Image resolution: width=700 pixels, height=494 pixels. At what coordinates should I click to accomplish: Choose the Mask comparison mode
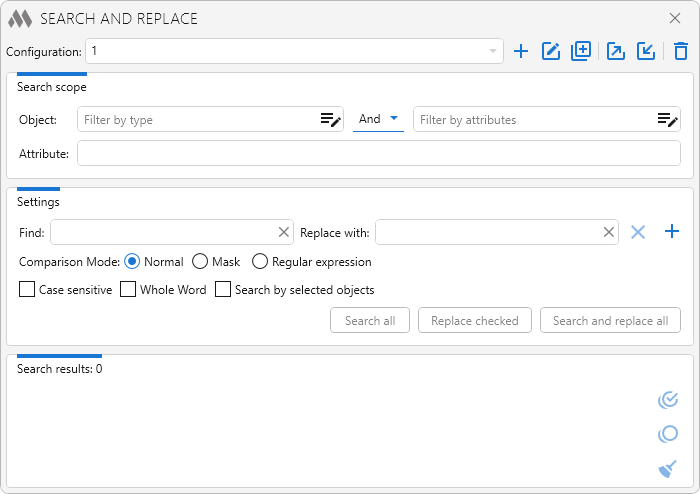coord(200,262)
